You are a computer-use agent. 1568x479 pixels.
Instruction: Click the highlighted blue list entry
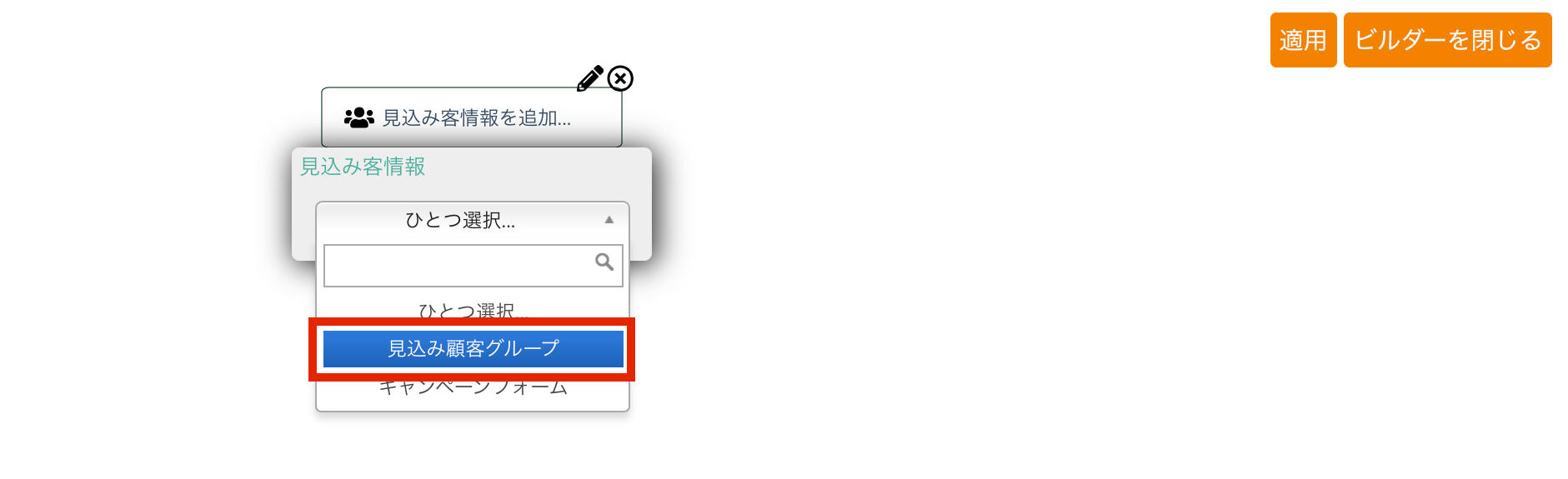(x=473, y=348)
